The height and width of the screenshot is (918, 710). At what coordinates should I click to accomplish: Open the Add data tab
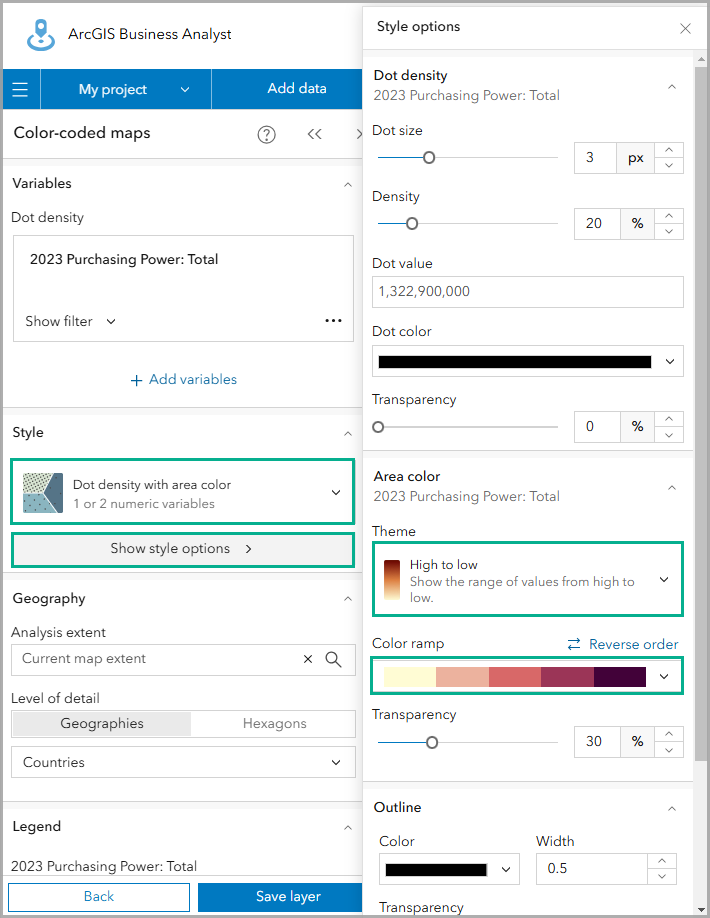click(296, 89)
